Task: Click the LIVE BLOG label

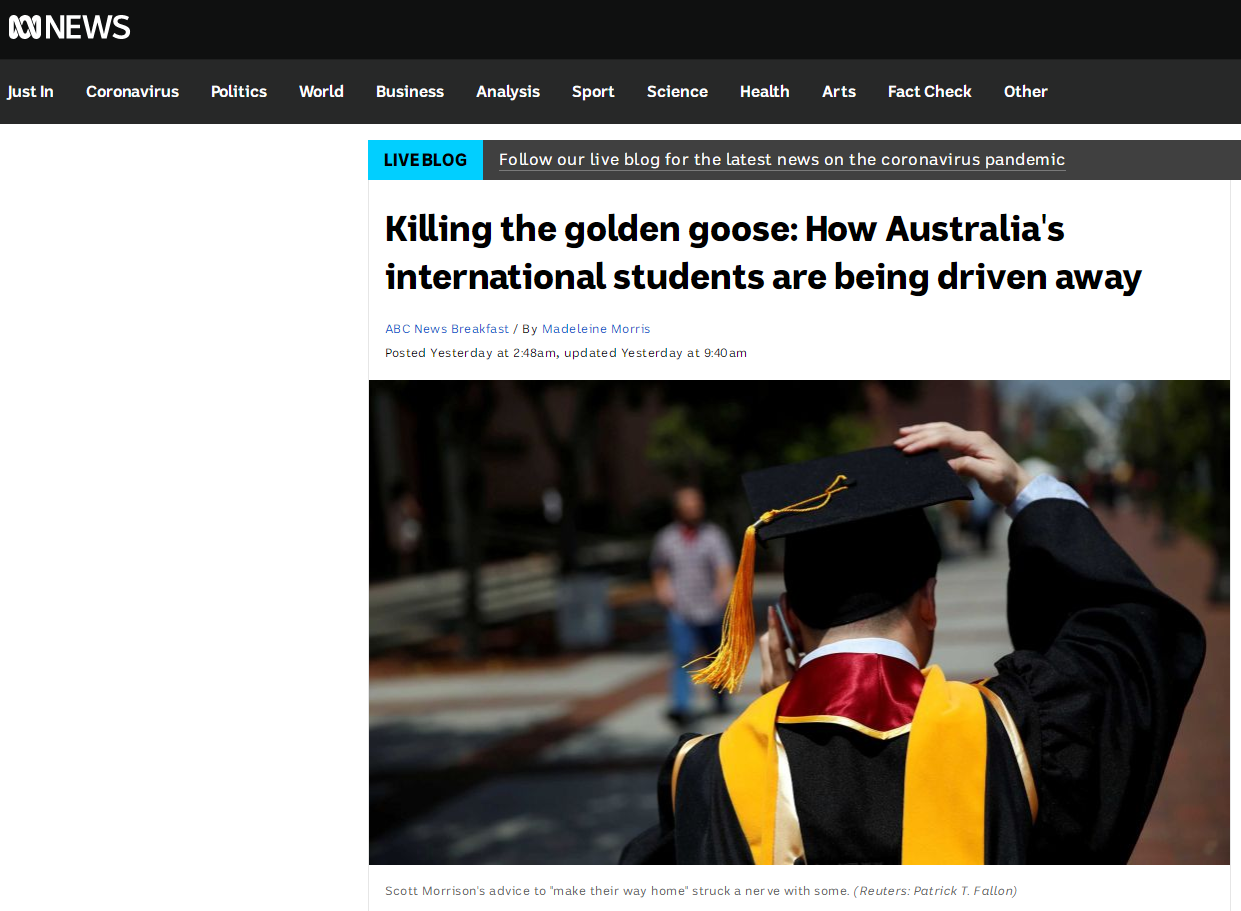Action: [x=425, y=160]
